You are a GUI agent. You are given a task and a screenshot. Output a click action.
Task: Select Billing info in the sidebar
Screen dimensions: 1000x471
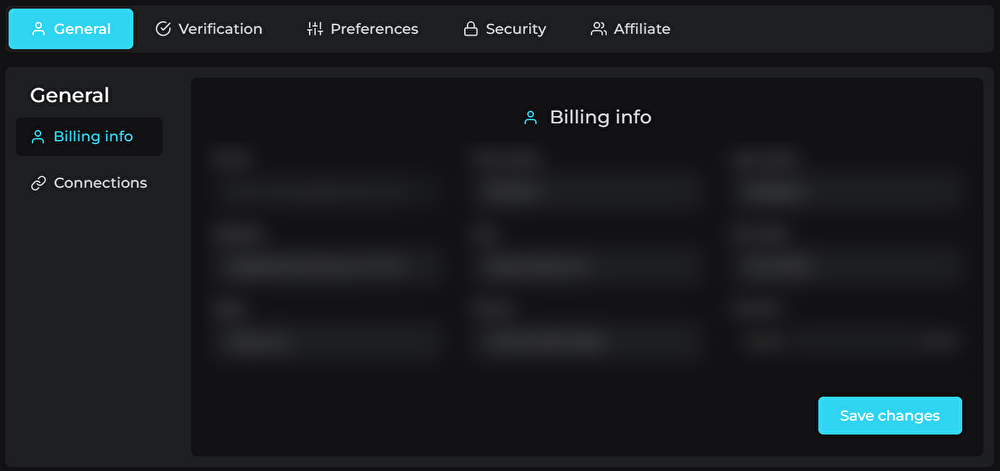[93, 137]
